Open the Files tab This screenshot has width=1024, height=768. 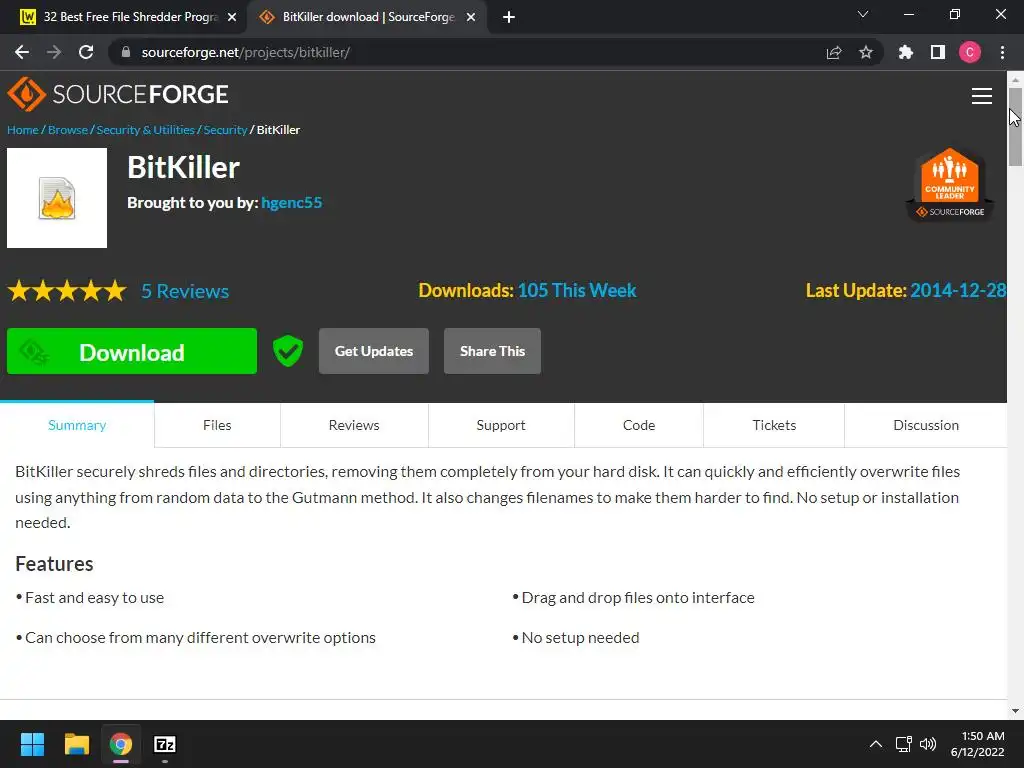tap(217, 425)
